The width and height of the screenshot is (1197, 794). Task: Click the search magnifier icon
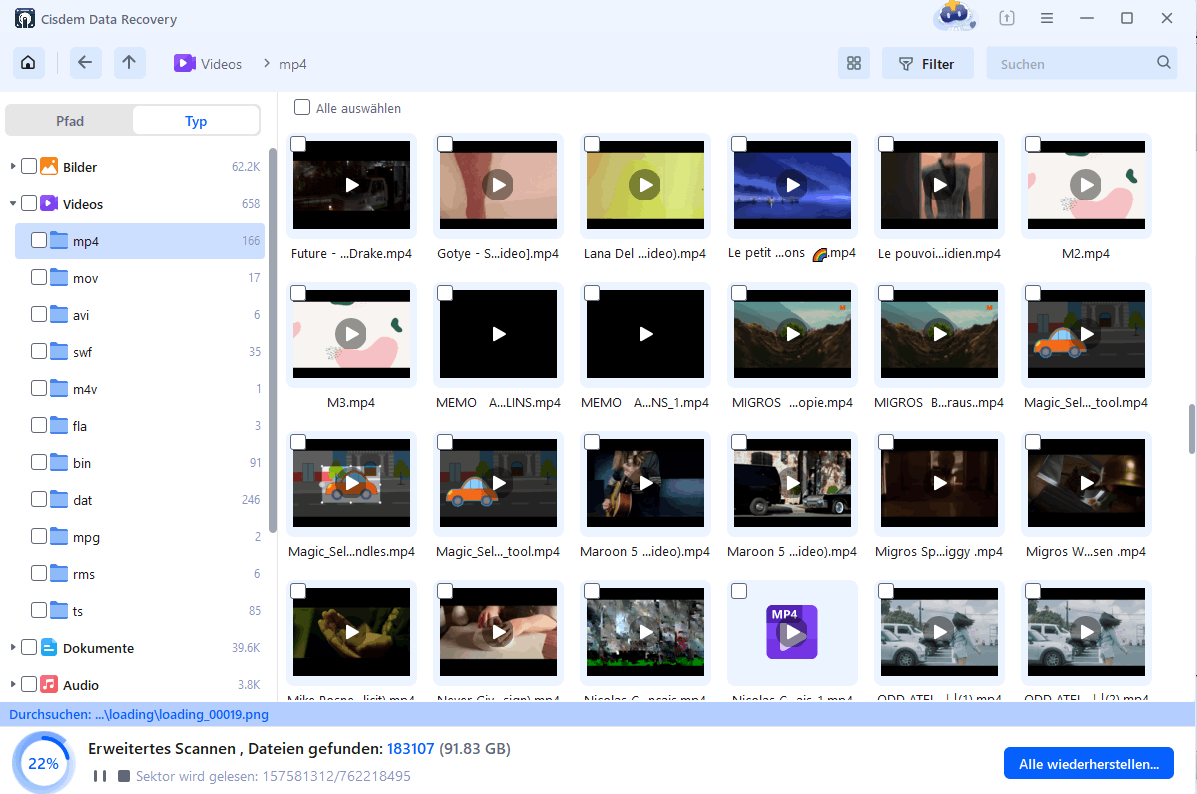coord(1163,62)
